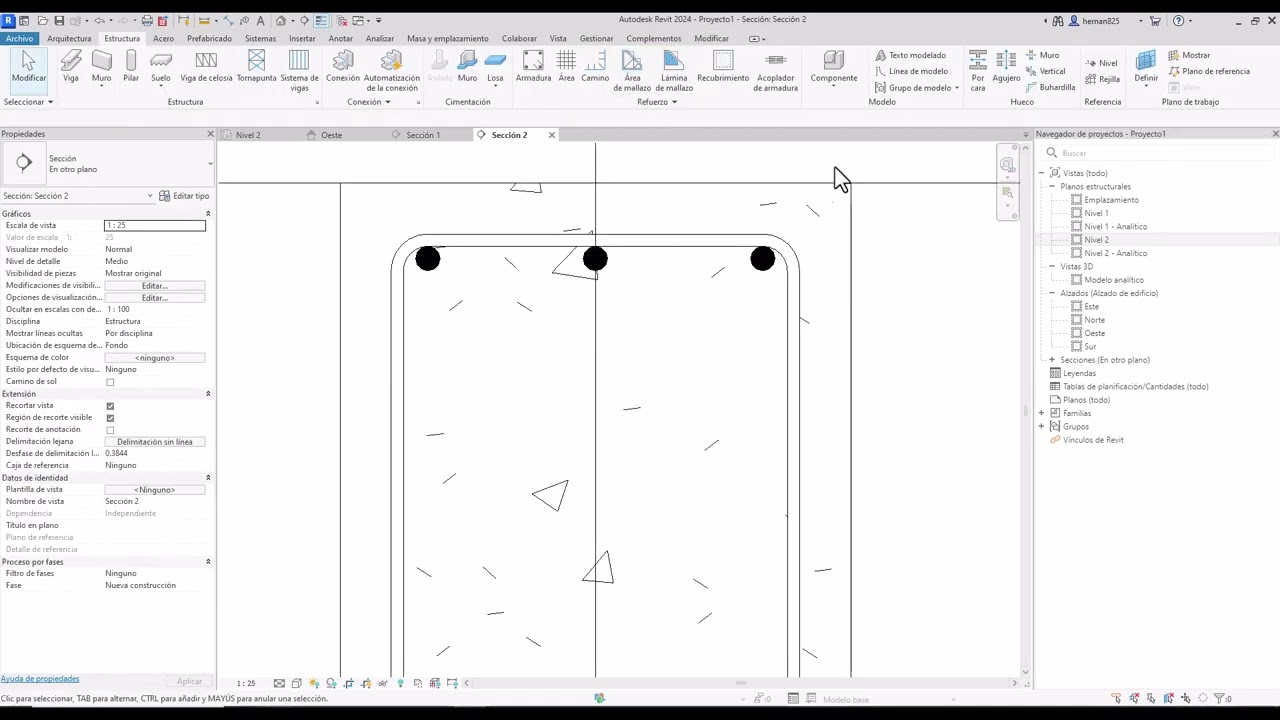This screenshot has height=720, width=1280.
Task: Select the Agujero shaft tool
Action: pyautogui.click(x=1006, y=67)
